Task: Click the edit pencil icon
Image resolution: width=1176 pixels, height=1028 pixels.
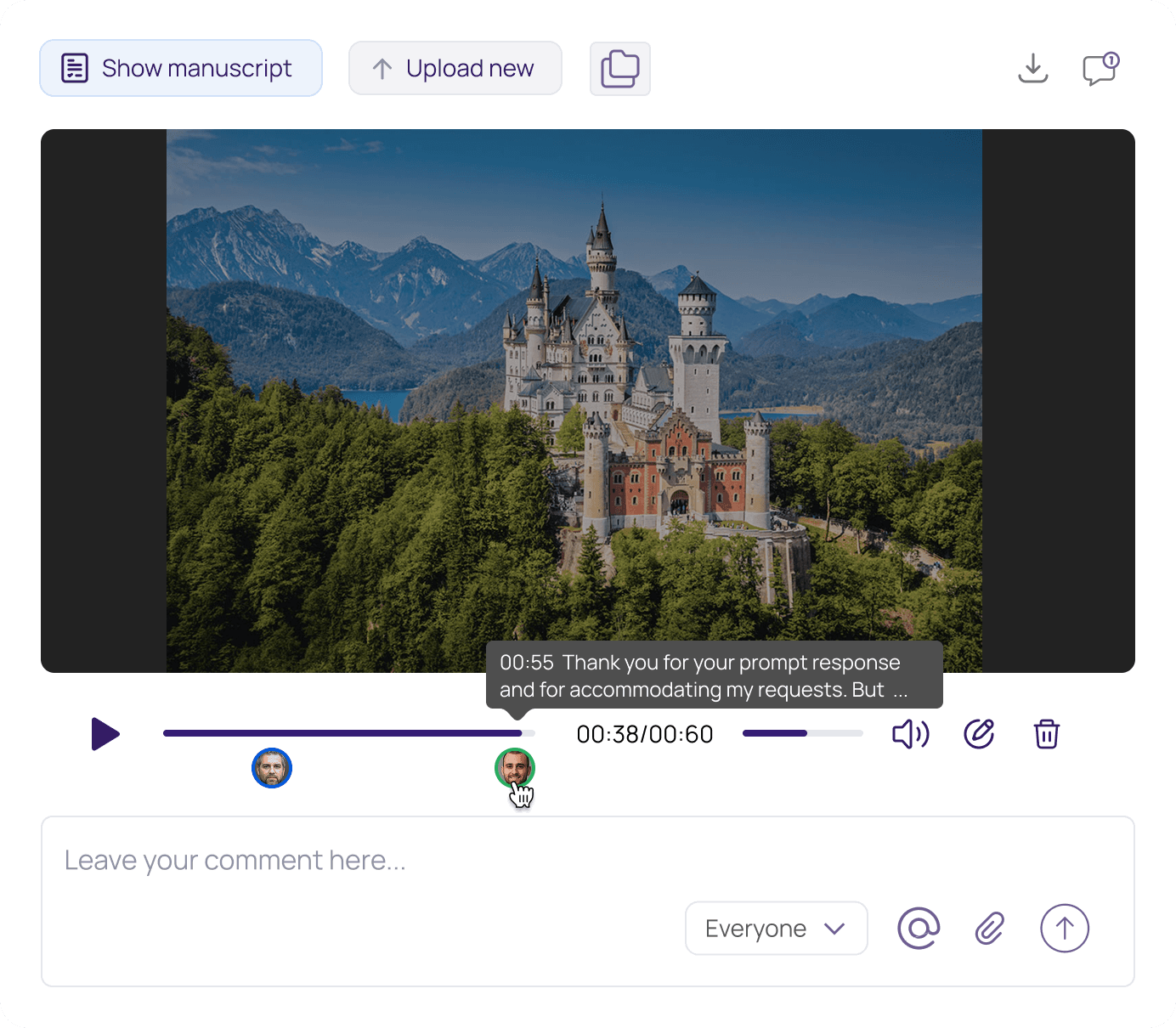Action: (979, 734)
